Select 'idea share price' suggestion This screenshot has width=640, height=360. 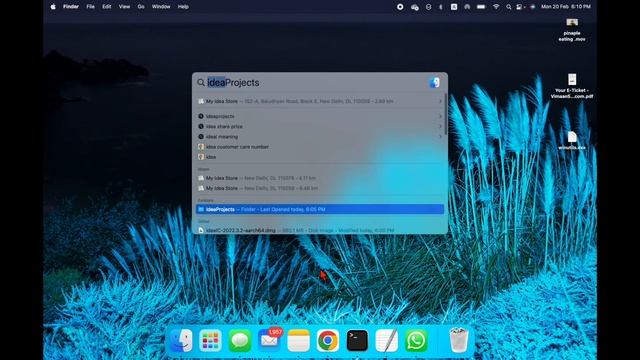coord(320,127)
